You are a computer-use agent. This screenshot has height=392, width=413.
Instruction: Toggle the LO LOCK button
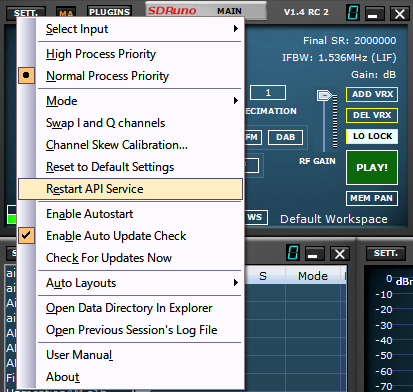click(372, 136)
